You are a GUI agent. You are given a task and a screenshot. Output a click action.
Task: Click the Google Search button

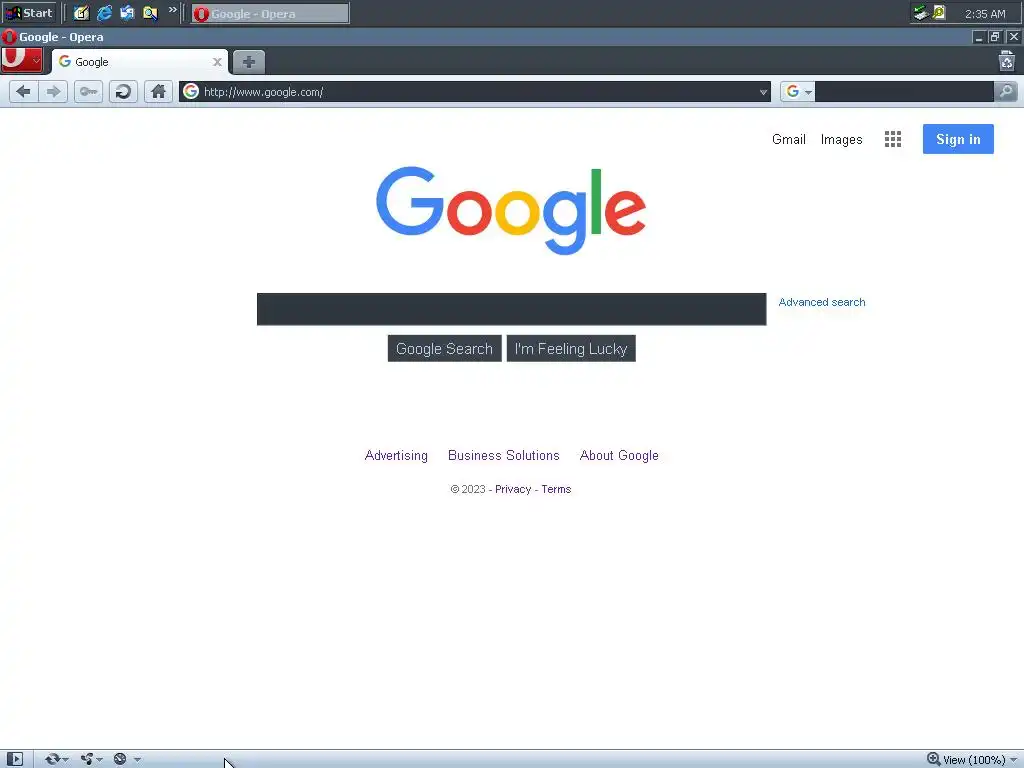coord(445,349)
